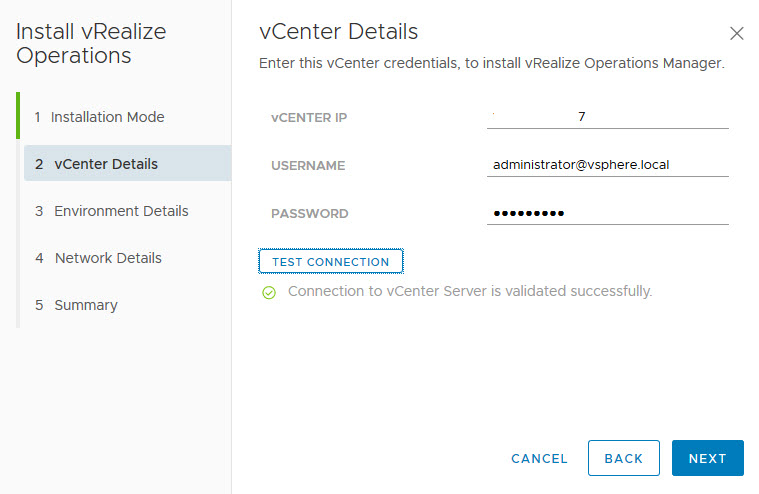Go to step 1 Installation Mode

point(107,117)
